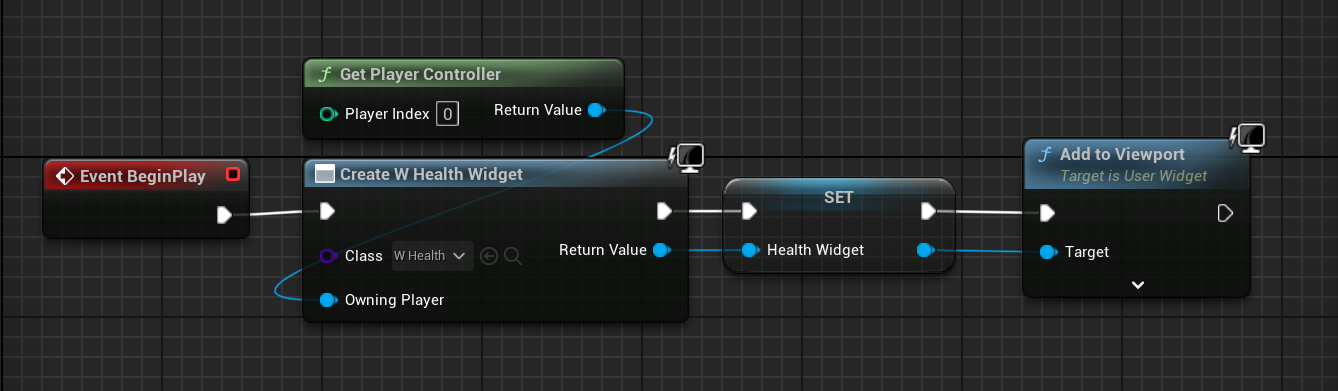Click the Add to Viewport Target pin
Viewport: 1338px width, 391px height.
point(1047,252)
